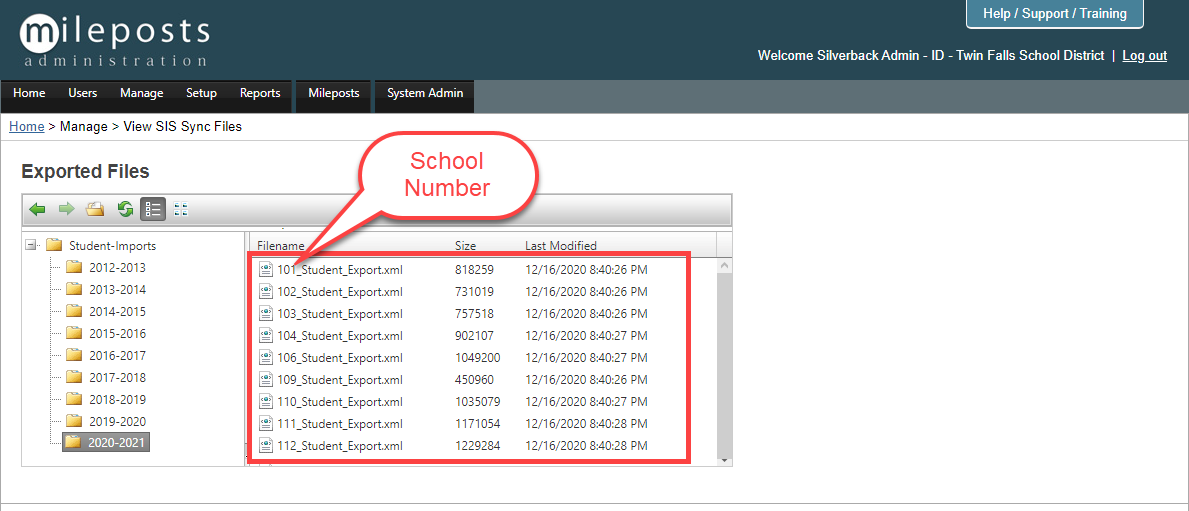Sort by Filename column header

click(x=281, y=246)
